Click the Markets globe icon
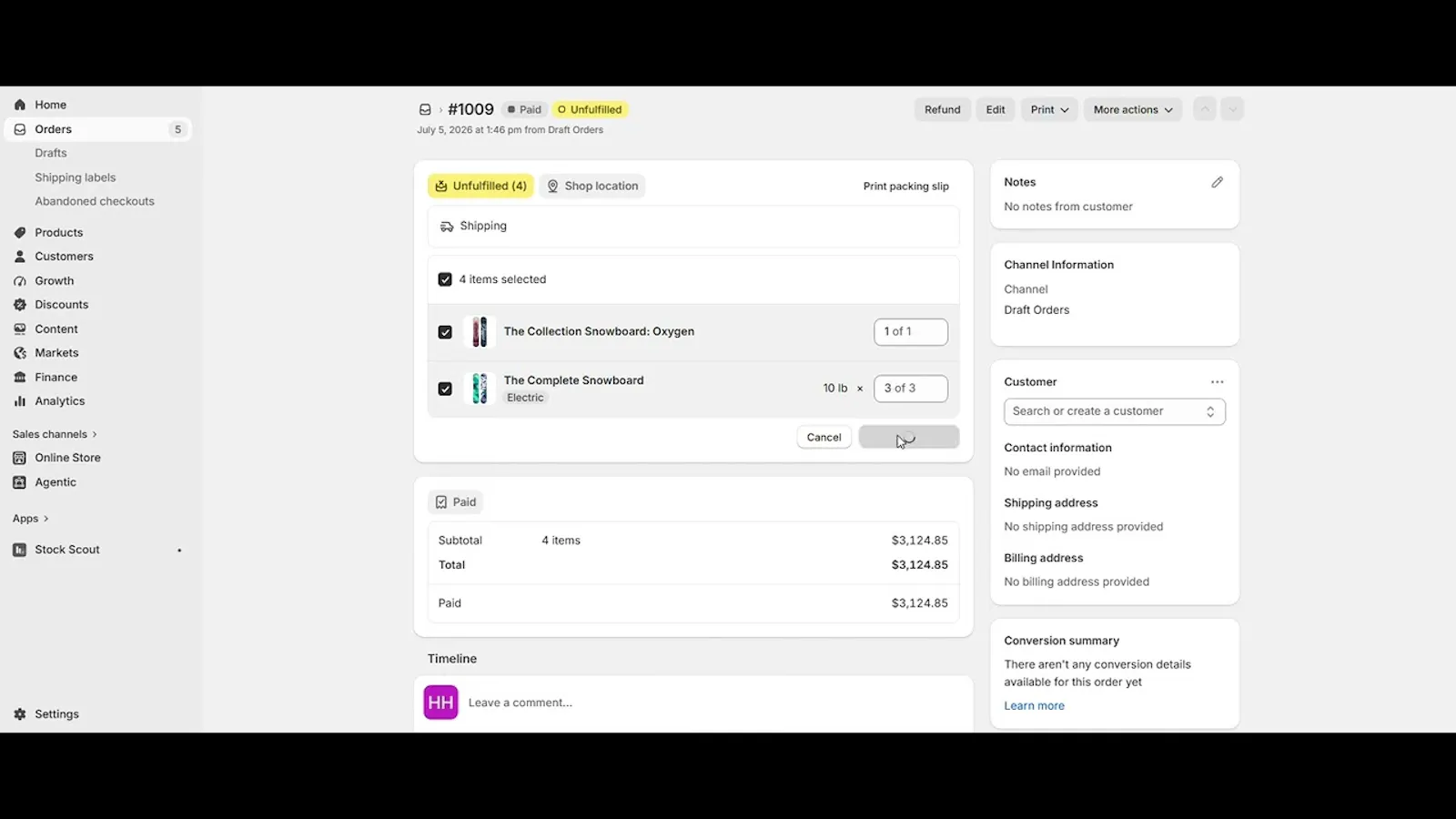The image size is (1456, 819). pos(20,353)
